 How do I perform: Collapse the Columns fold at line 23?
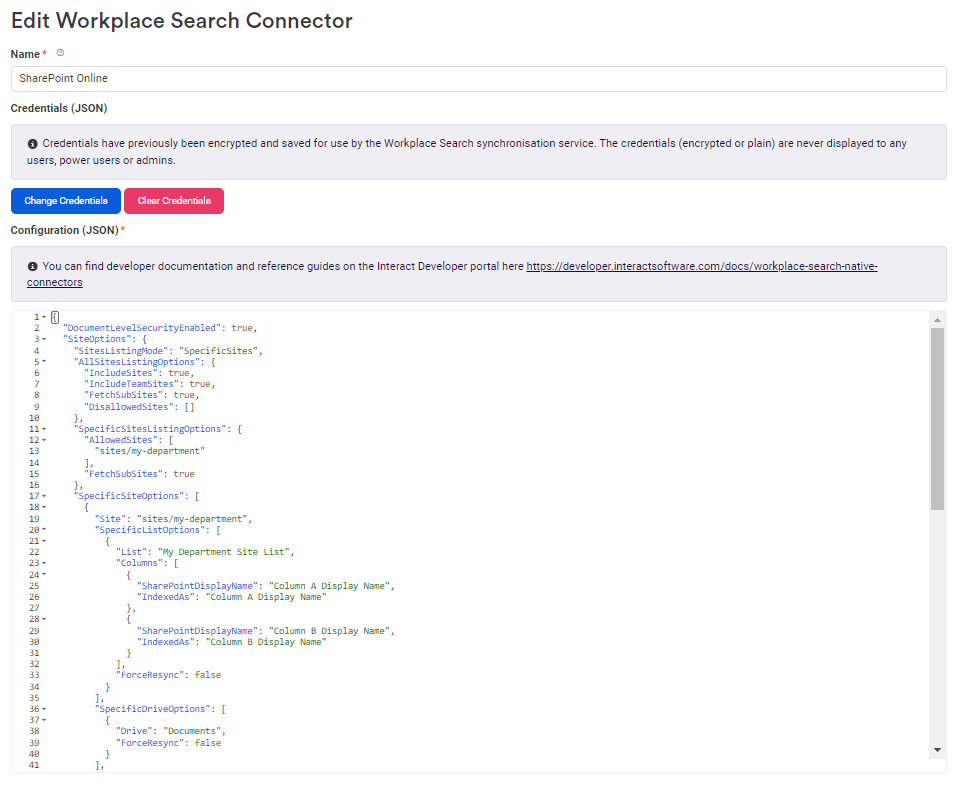[x=44, y=563]
